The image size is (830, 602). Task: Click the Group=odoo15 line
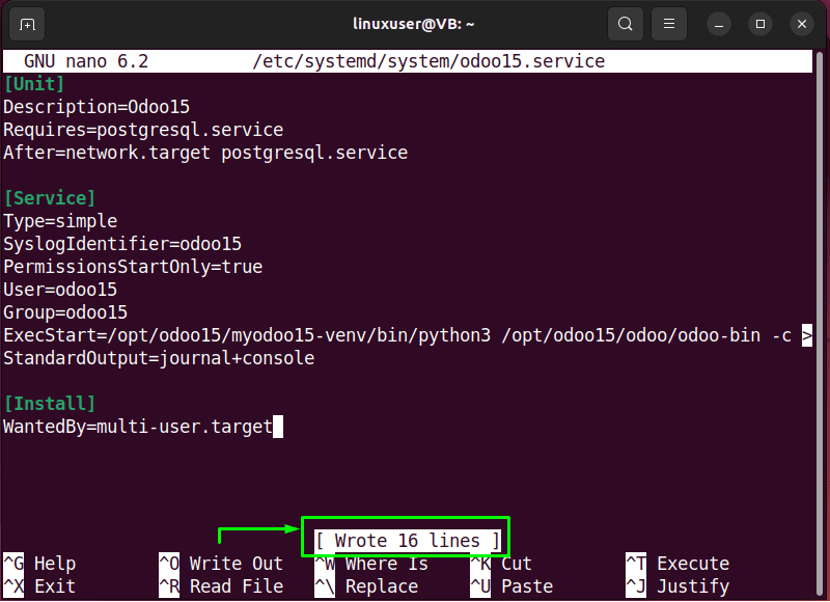pos(66,313)
